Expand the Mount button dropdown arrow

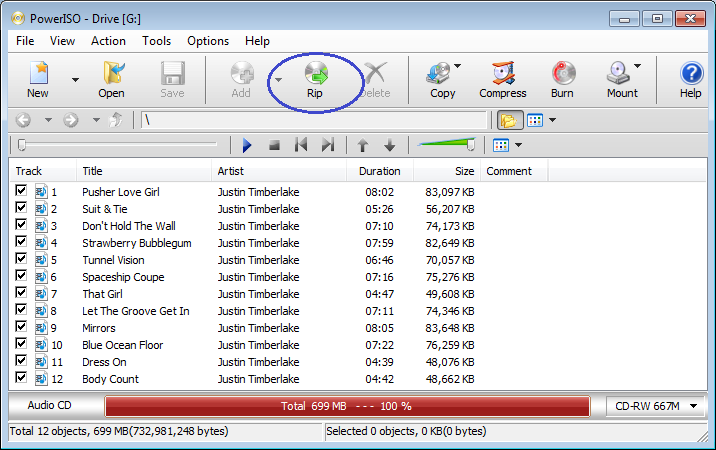[637, 66]
